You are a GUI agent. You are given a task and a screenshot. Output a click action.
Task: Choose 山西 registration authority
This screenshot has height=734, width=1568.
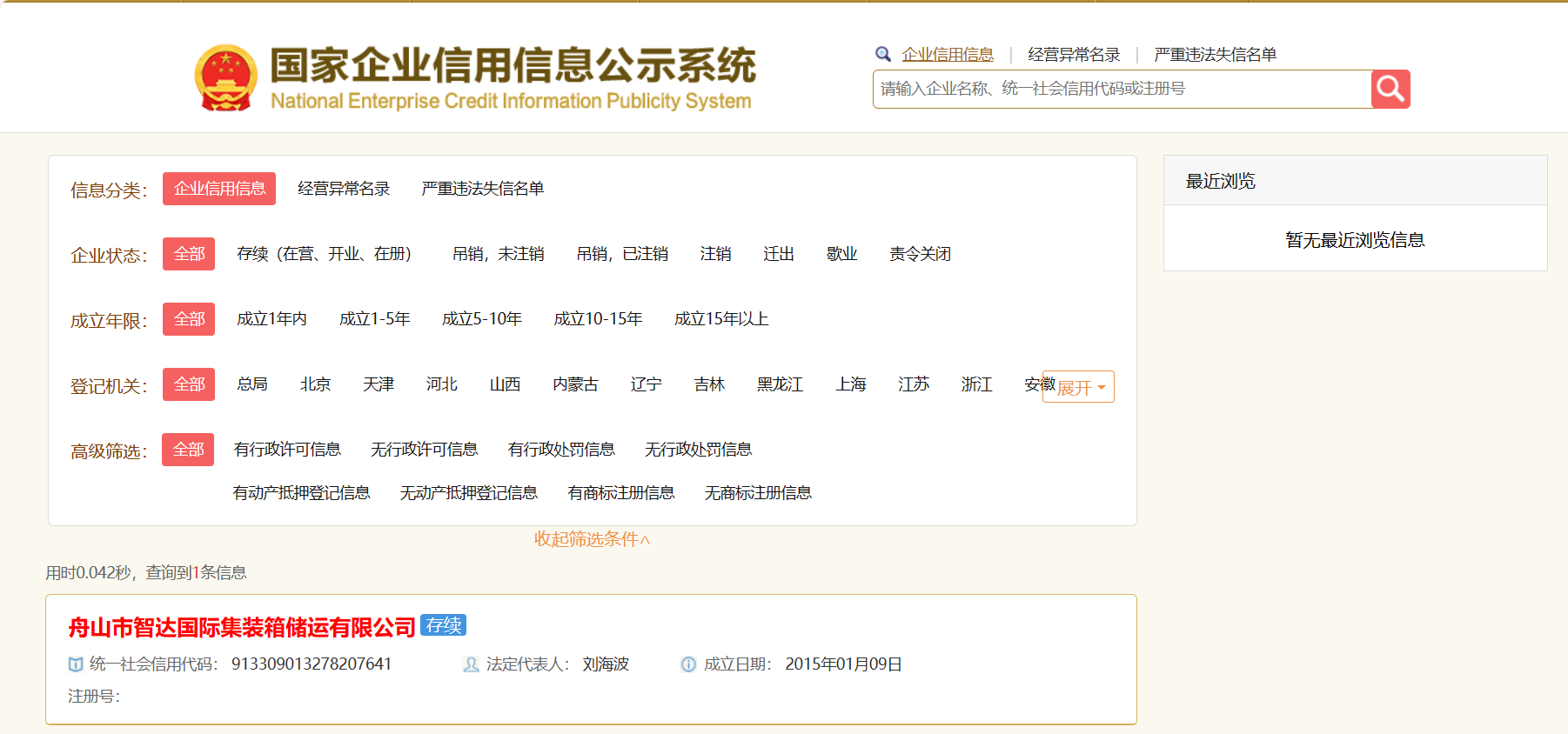point(505,384)
